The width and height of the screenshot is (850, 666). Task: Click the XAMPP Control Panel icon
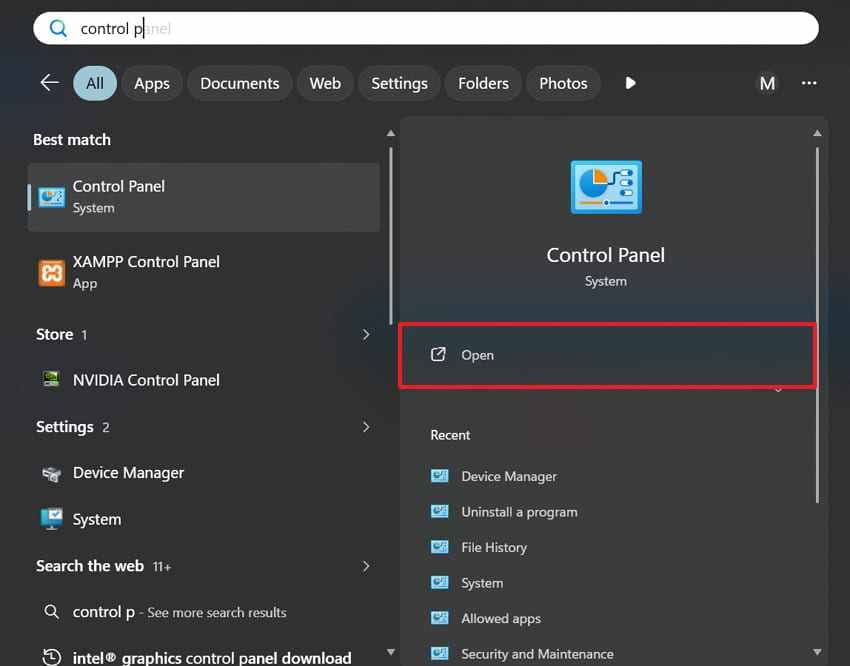tap(51, 273)
